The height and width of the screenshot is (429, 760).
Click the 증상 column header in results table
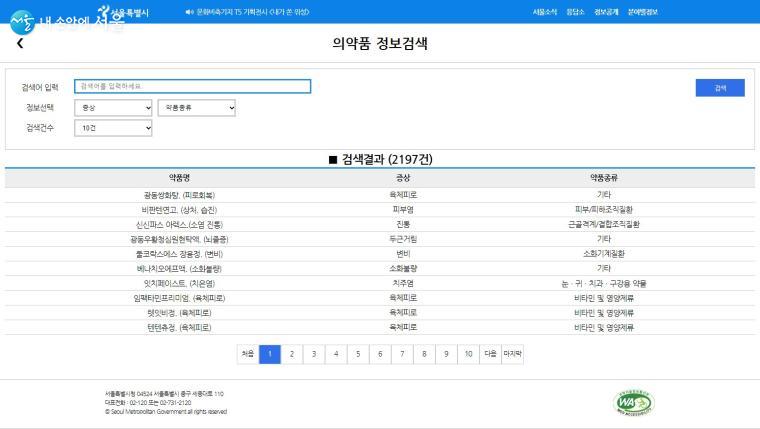tap(403, 178)
